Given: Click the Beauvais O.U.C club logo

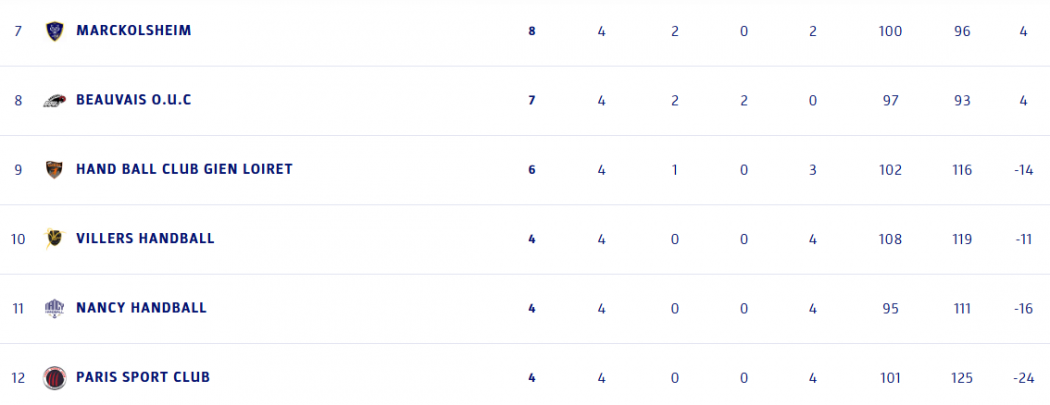Looking at the screenshot, I should pos(54,100).
